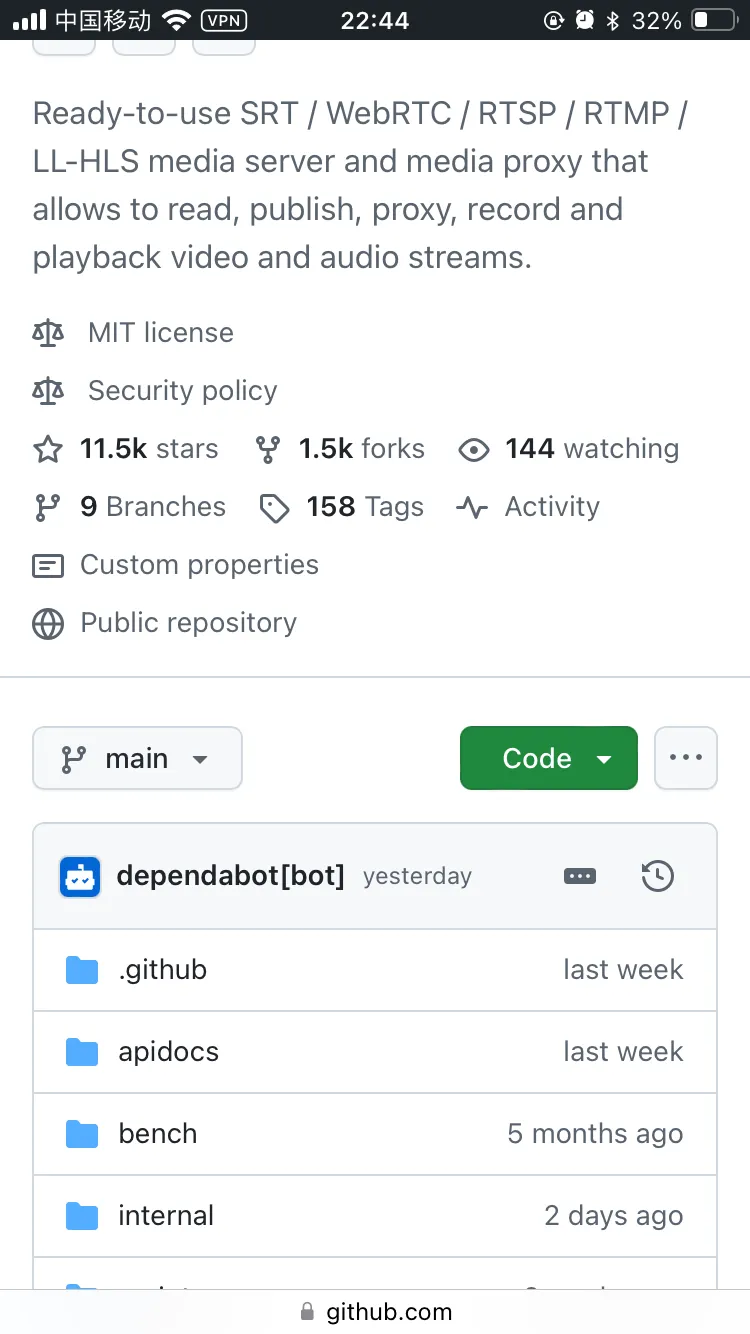The height and width of the screenshot is (1334, 750).
Task: Open the internal folder
Action: tap(166, 1216)
